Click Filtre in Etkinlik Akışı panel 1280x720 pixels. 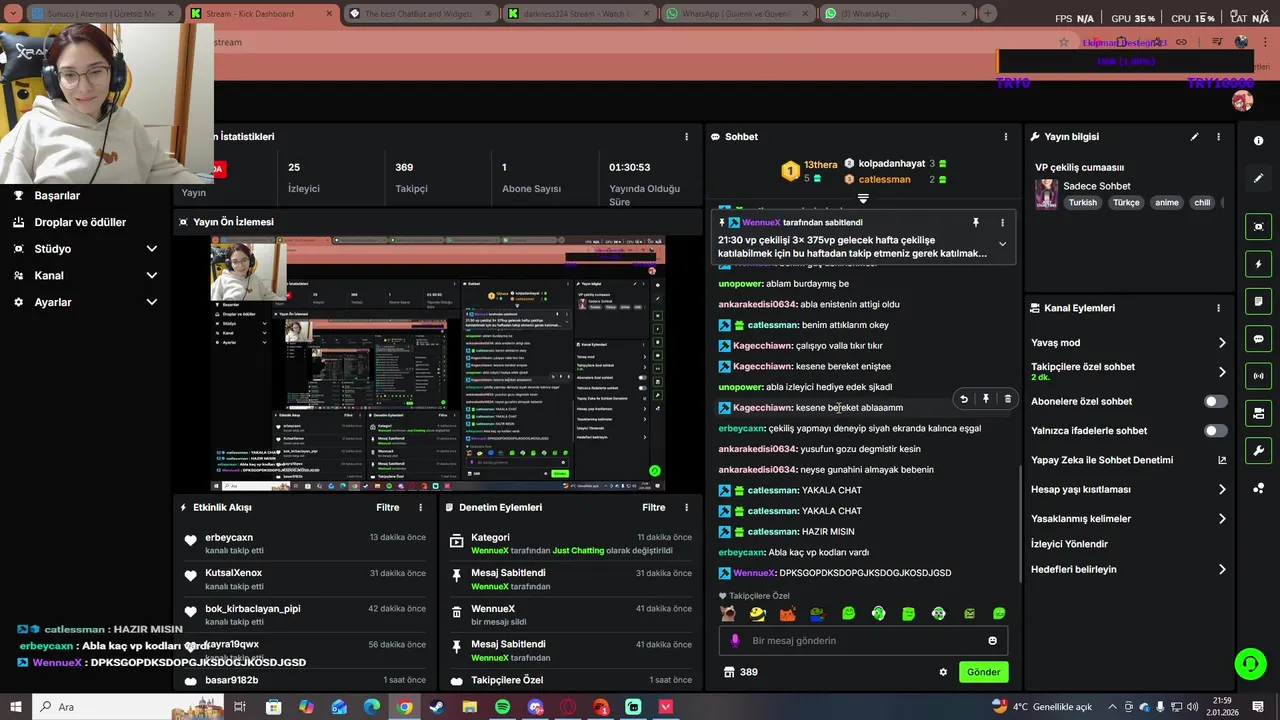tap(388, 508)
